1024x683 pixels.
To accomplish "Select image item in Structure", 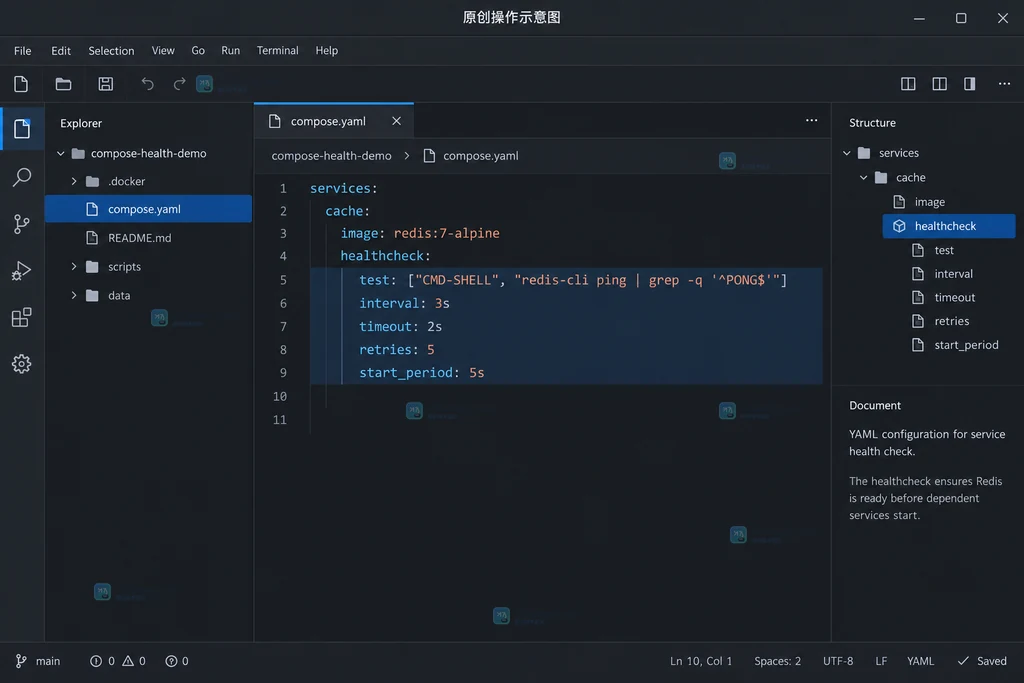I will (929, 202).
